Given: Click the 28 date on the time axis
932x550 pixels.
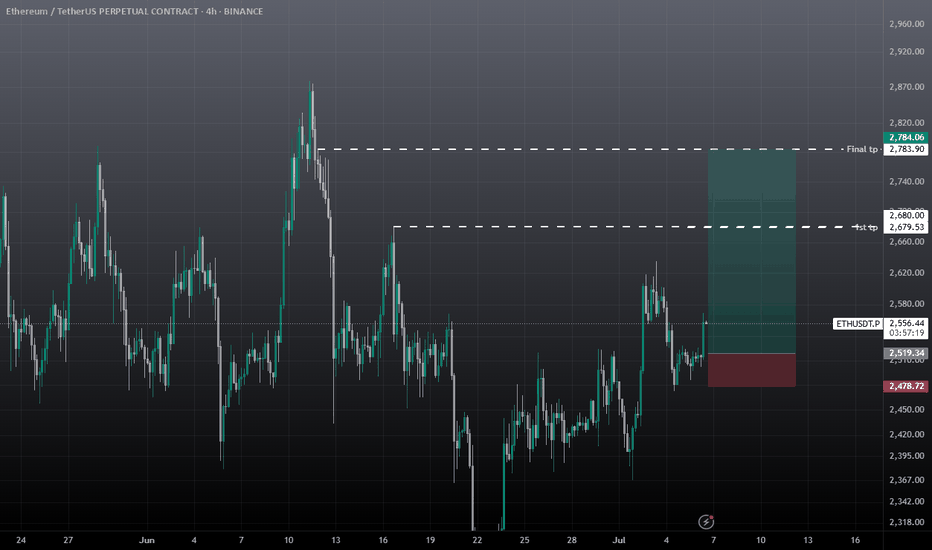Looking at the screenshot, I should [571, 540].
